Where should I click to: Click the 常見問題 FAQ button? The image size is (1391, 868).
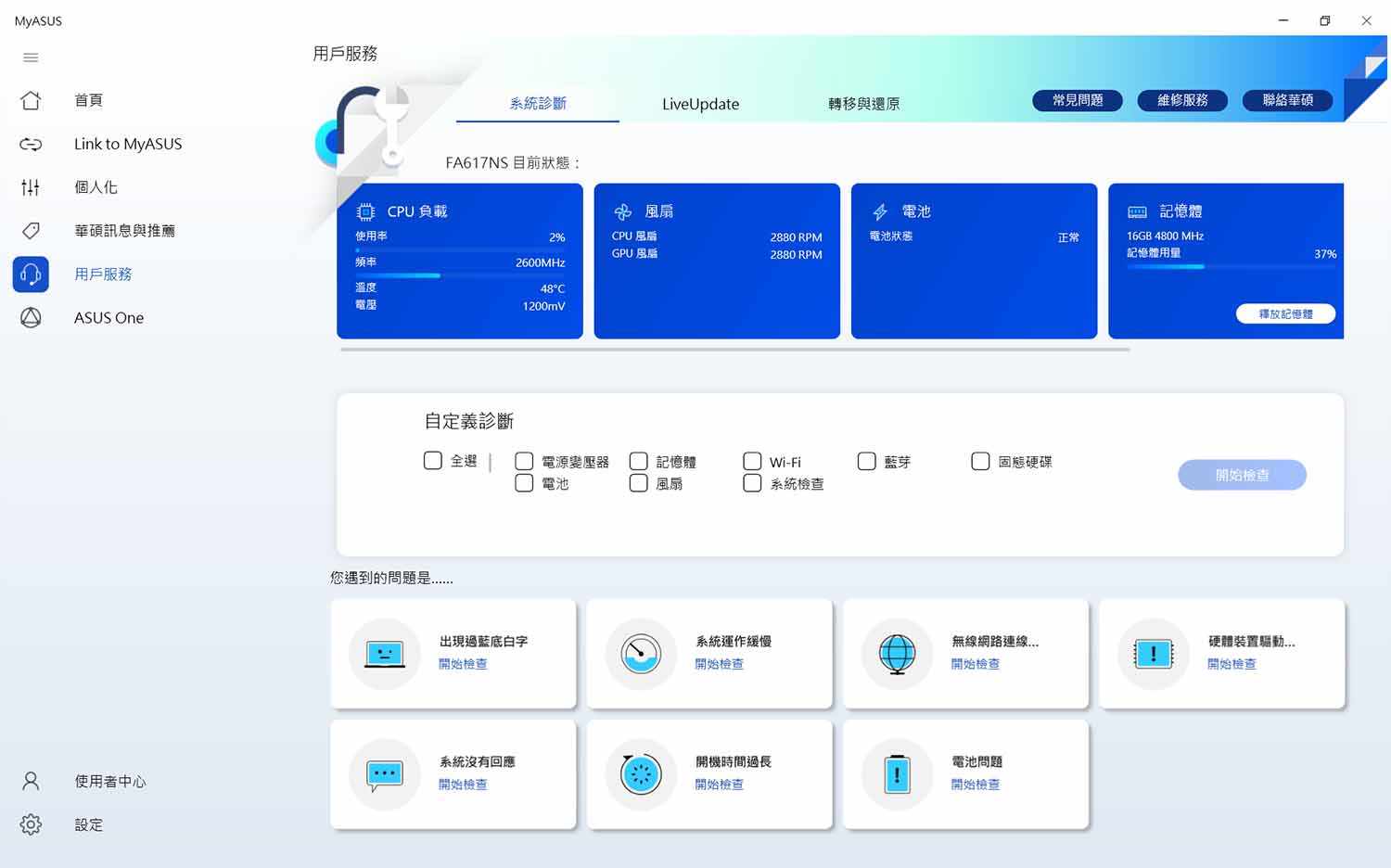pos(1078,100)
